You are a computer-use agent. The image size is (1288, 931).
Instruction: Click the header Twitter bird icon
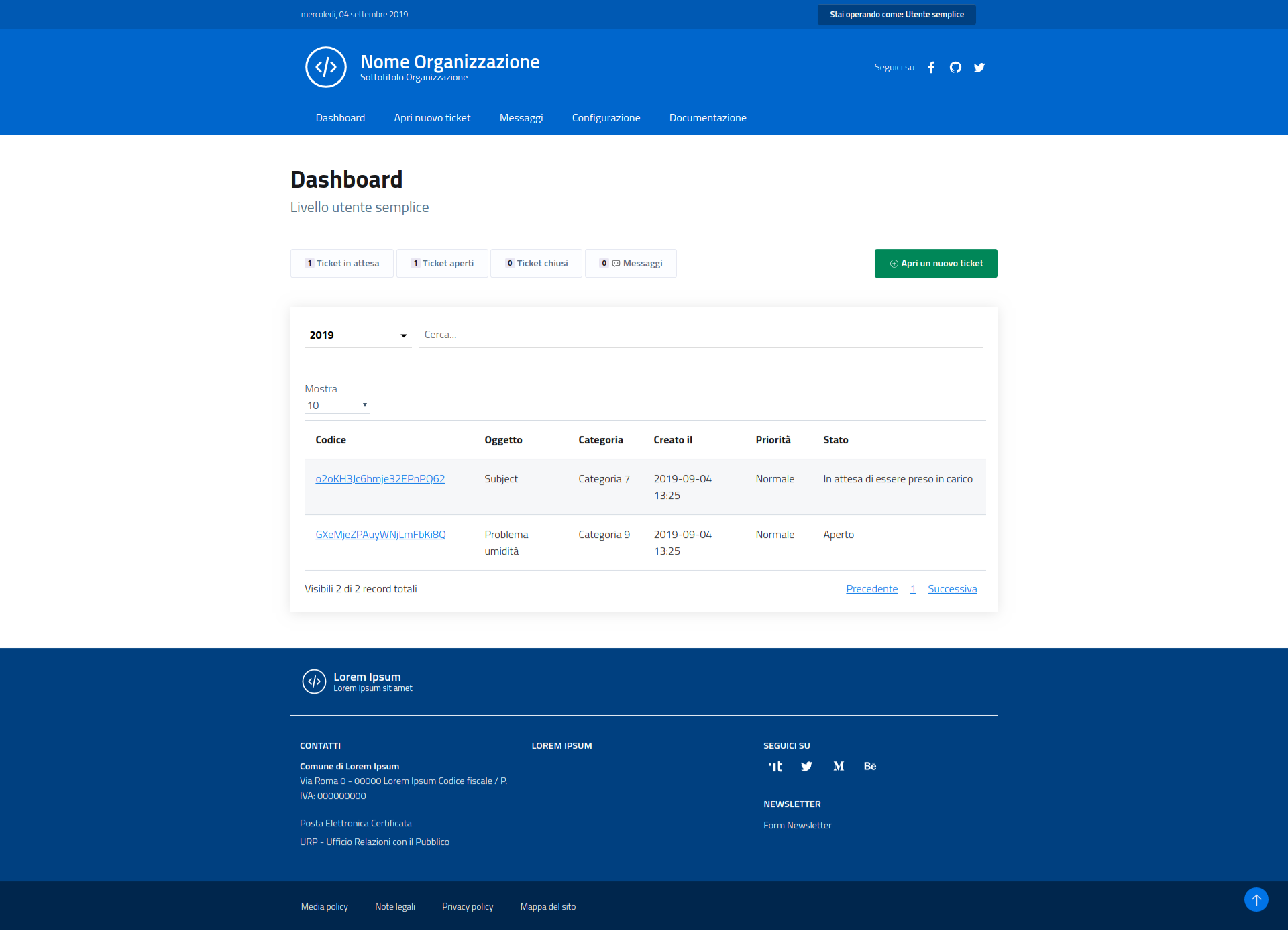[979, 68]
